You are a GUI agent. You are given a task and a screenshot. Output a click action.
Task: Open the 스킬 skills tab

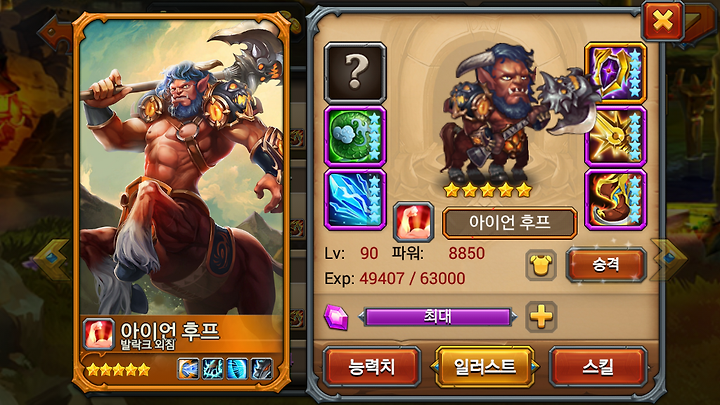(598, 366)
